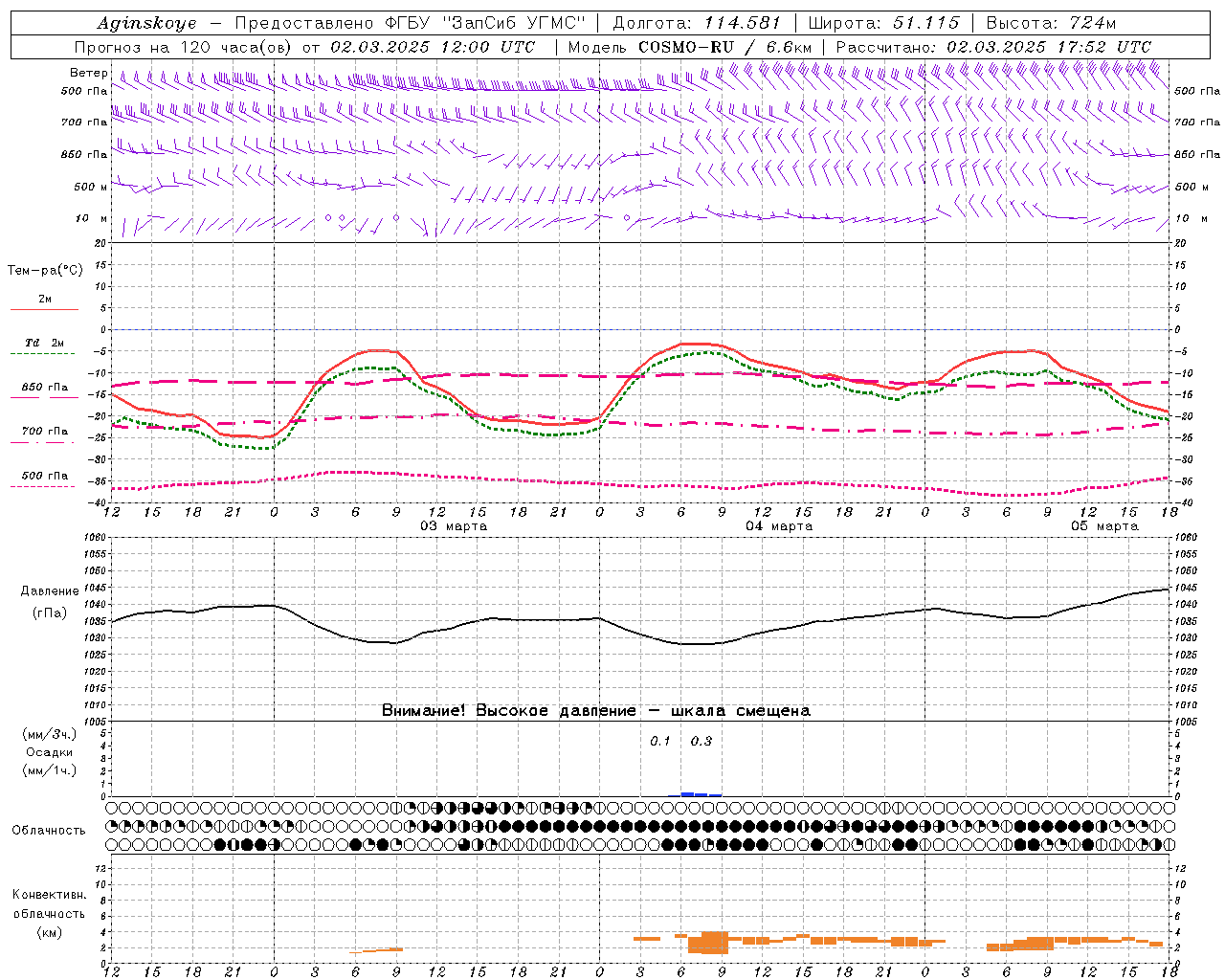Select the latitude value 51.115

coord(924,23)
